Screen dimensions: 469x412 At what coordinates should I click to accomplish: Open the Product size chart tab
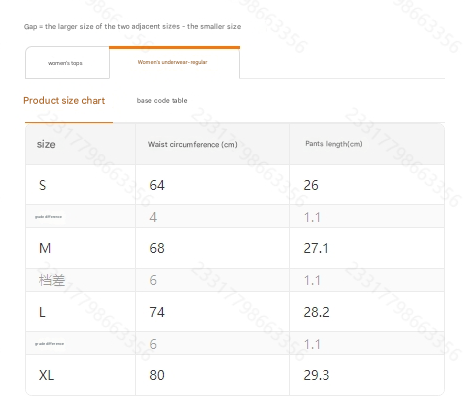[64, 101]
